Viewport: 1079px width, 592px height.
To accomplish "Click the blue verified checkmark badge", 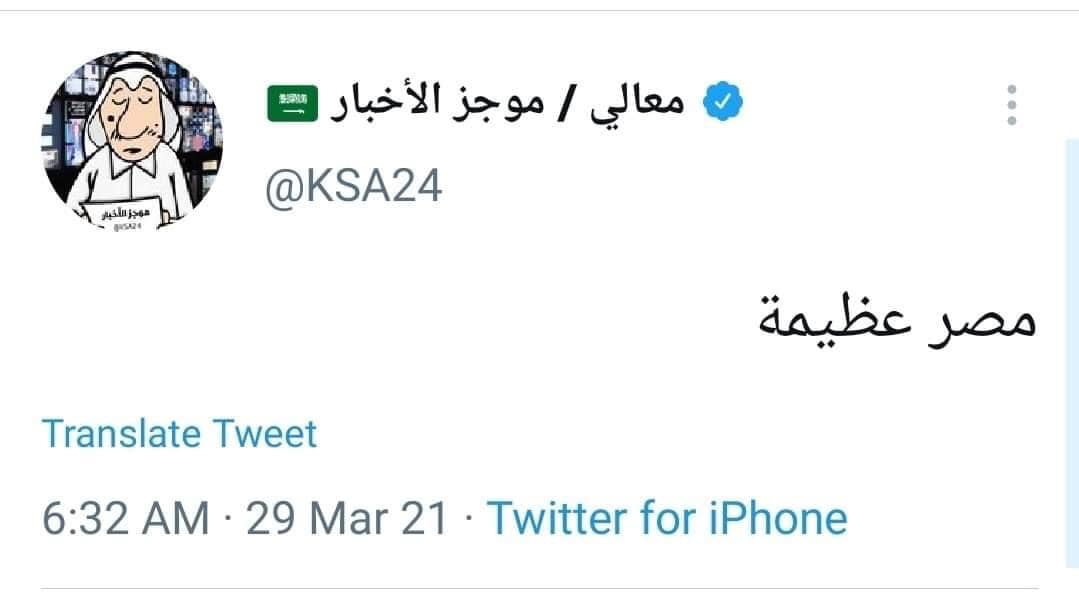I will [x=723, y=101].
